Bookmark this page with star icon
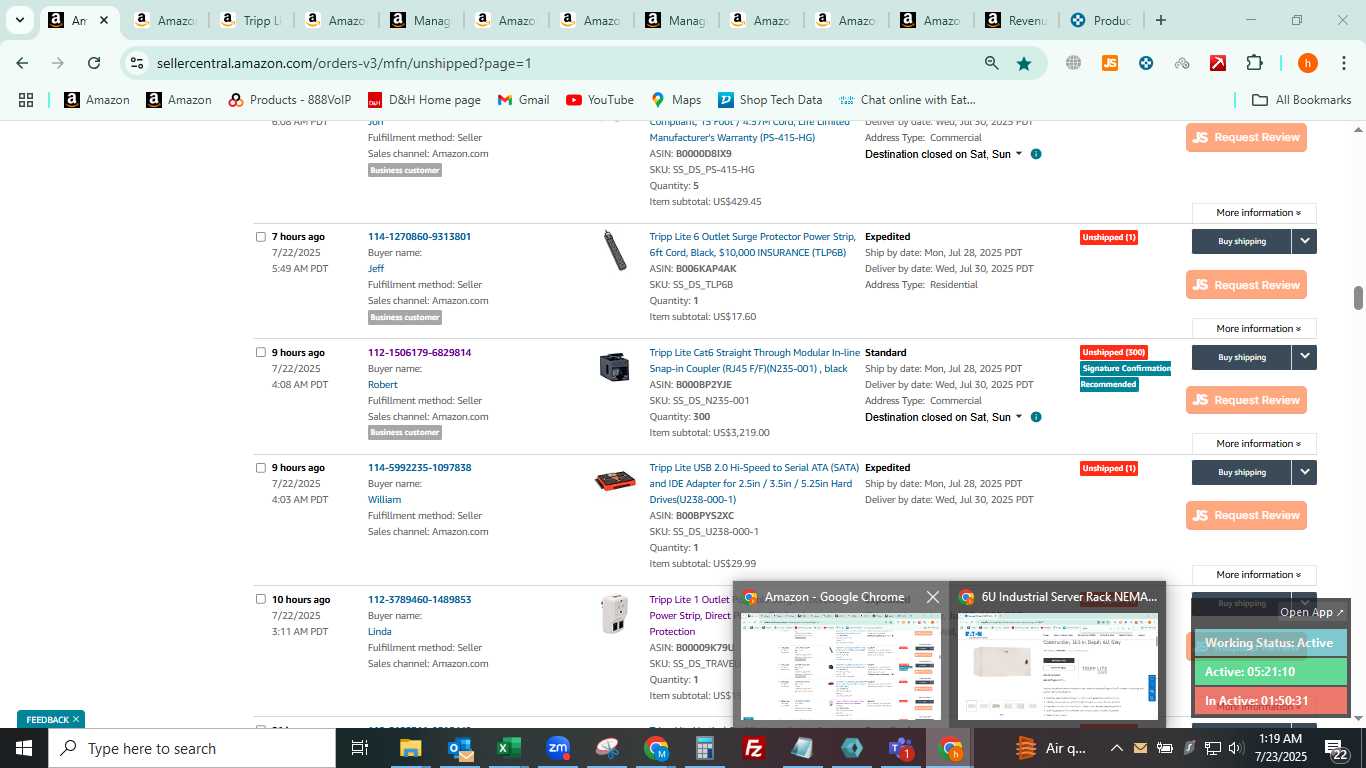The width and height of the screenshot is (1366, 768). point(1024,63)
